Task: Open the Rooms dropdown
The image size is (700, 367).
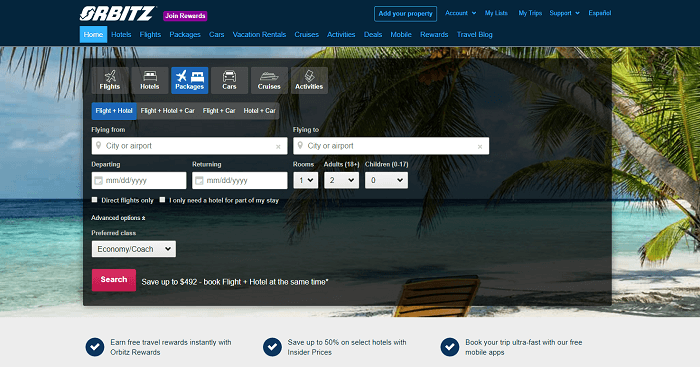Action: click(x=305, y=180)
